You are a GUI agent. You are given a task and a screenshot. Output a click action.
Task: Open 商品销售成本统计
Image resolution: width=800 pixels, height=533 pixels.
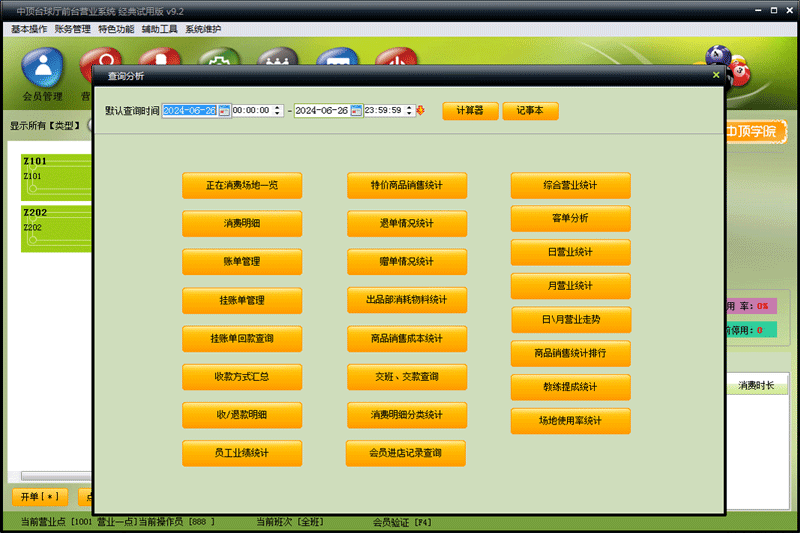tap(407, 339)
